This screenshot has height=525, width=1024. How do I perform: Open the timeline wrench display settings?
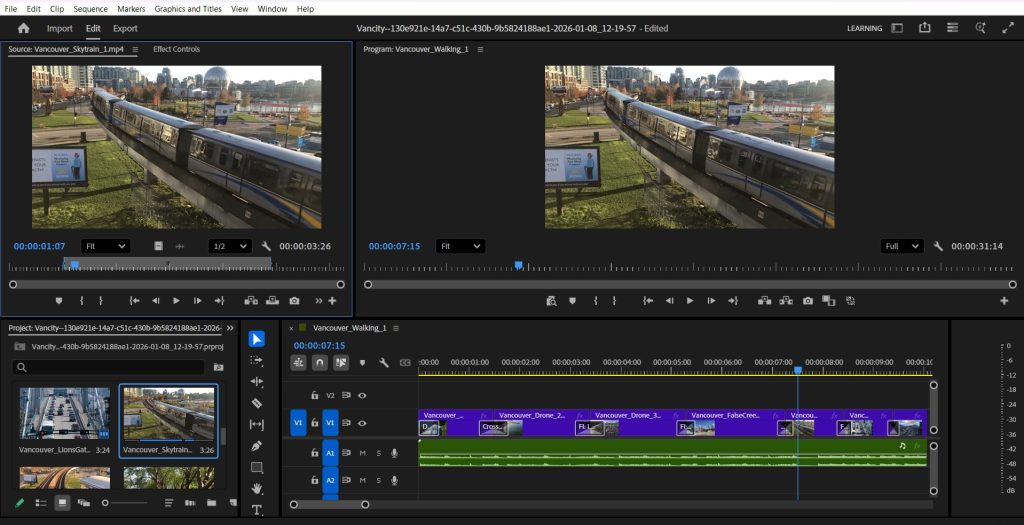click(x=384, y=363)
